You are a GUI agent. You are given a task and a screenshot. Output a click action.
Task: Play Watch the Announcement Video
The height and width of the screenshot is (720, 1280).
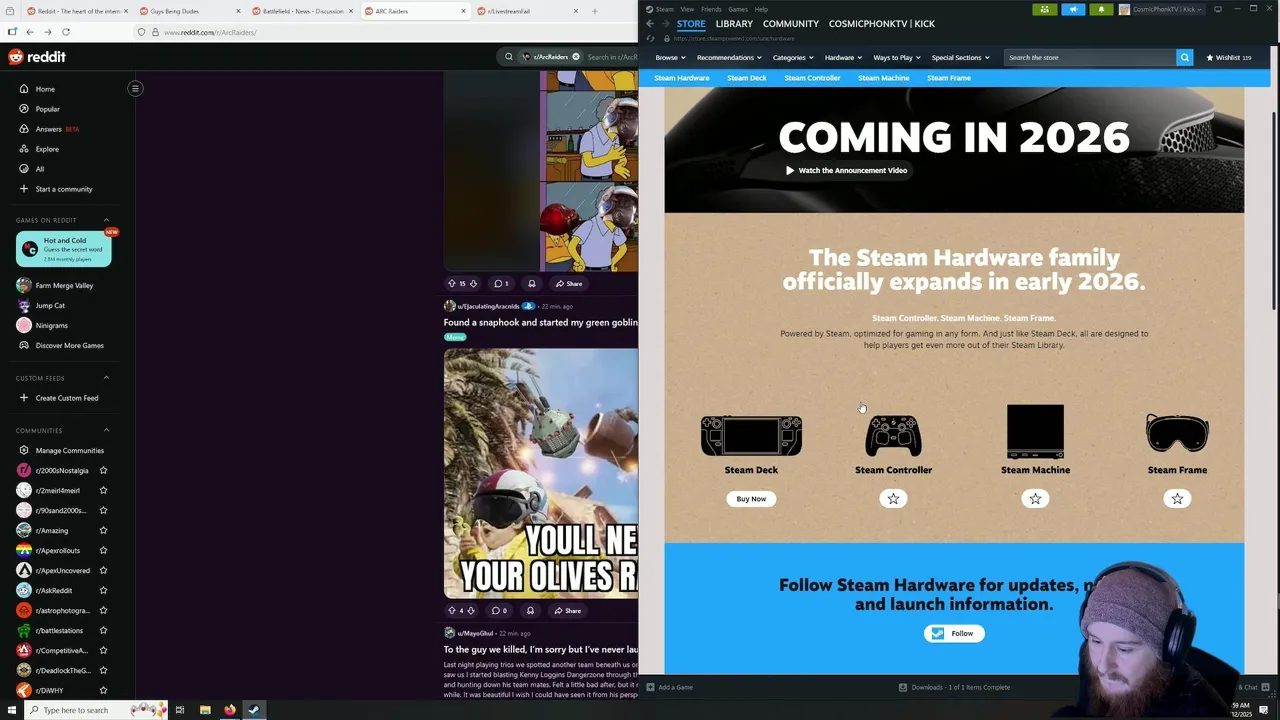pyautogui.click(x=846, y=170)
